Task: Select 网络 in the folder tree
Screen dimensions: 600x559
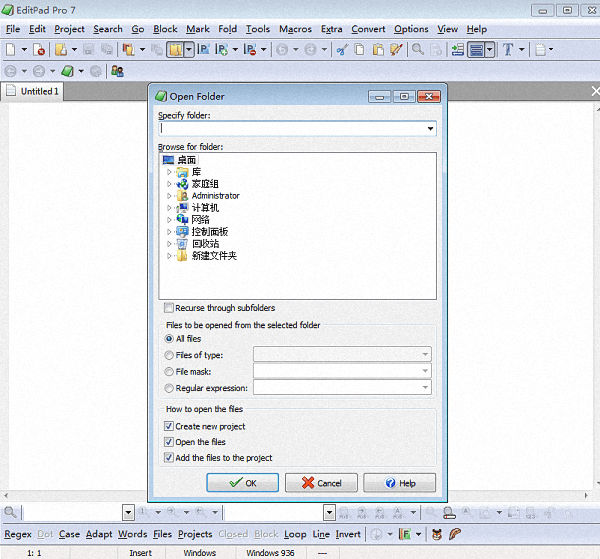Action: coord(201,220)
